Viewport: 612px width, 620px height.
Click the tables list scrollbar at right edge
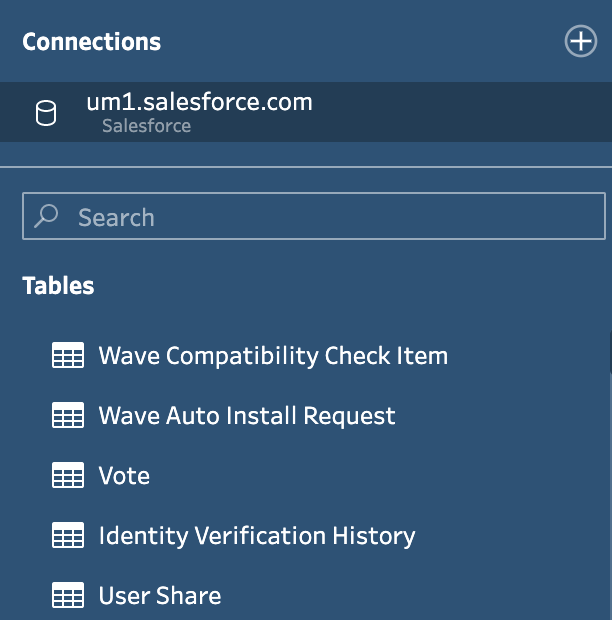(x=610, y=353)
